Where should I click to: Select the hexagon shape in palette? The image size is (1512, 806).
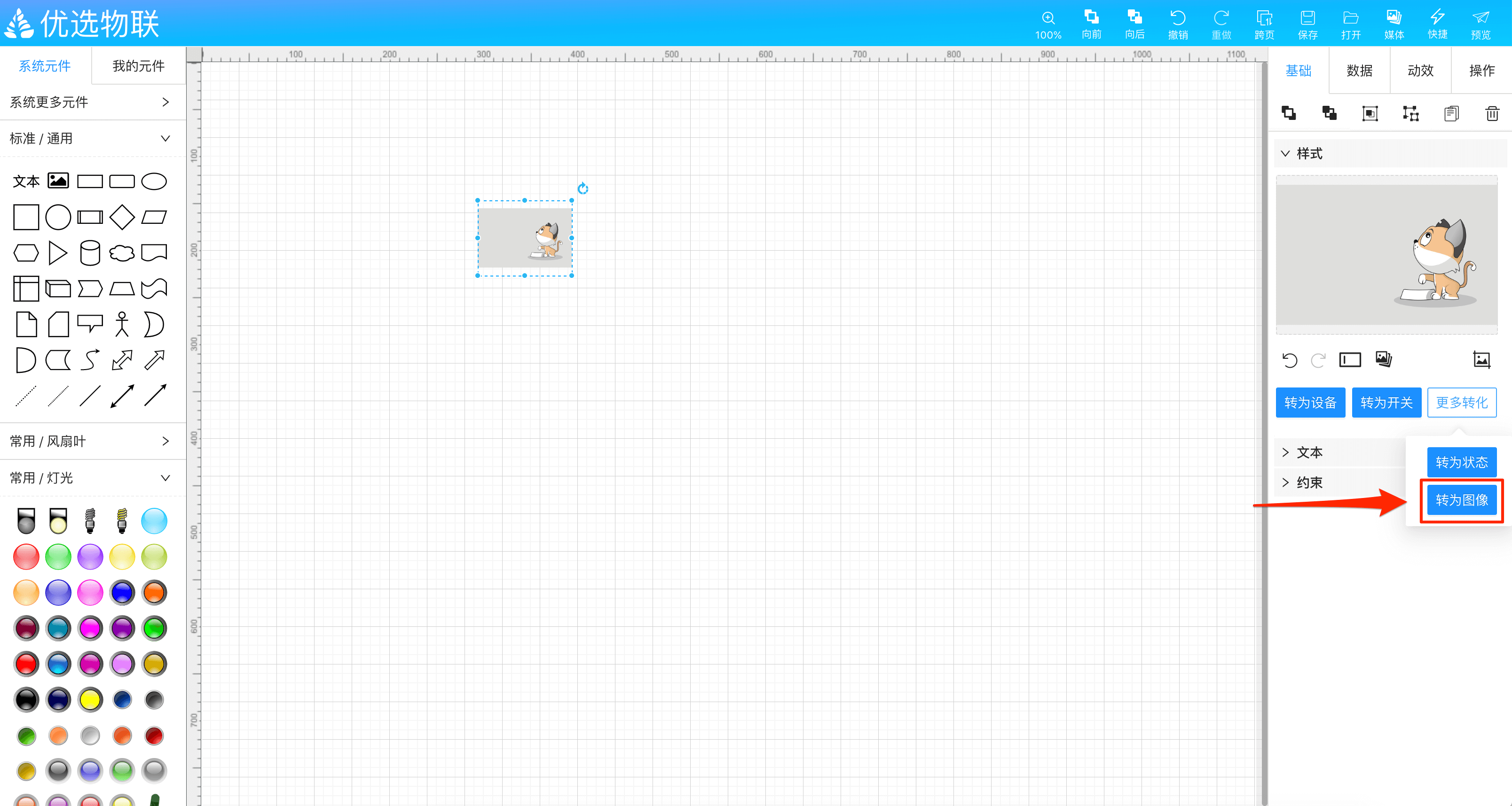pos(26,253)
